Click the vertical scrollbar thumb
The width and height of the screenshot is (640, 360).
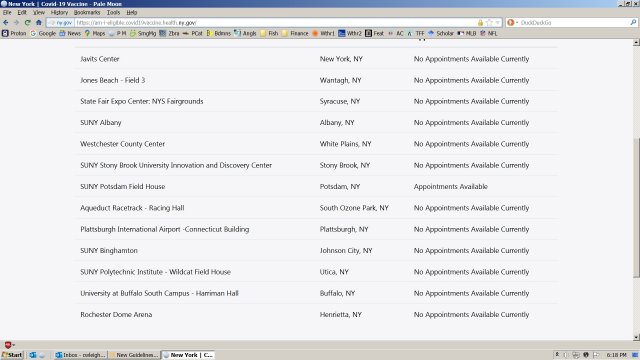pos(636,208)
